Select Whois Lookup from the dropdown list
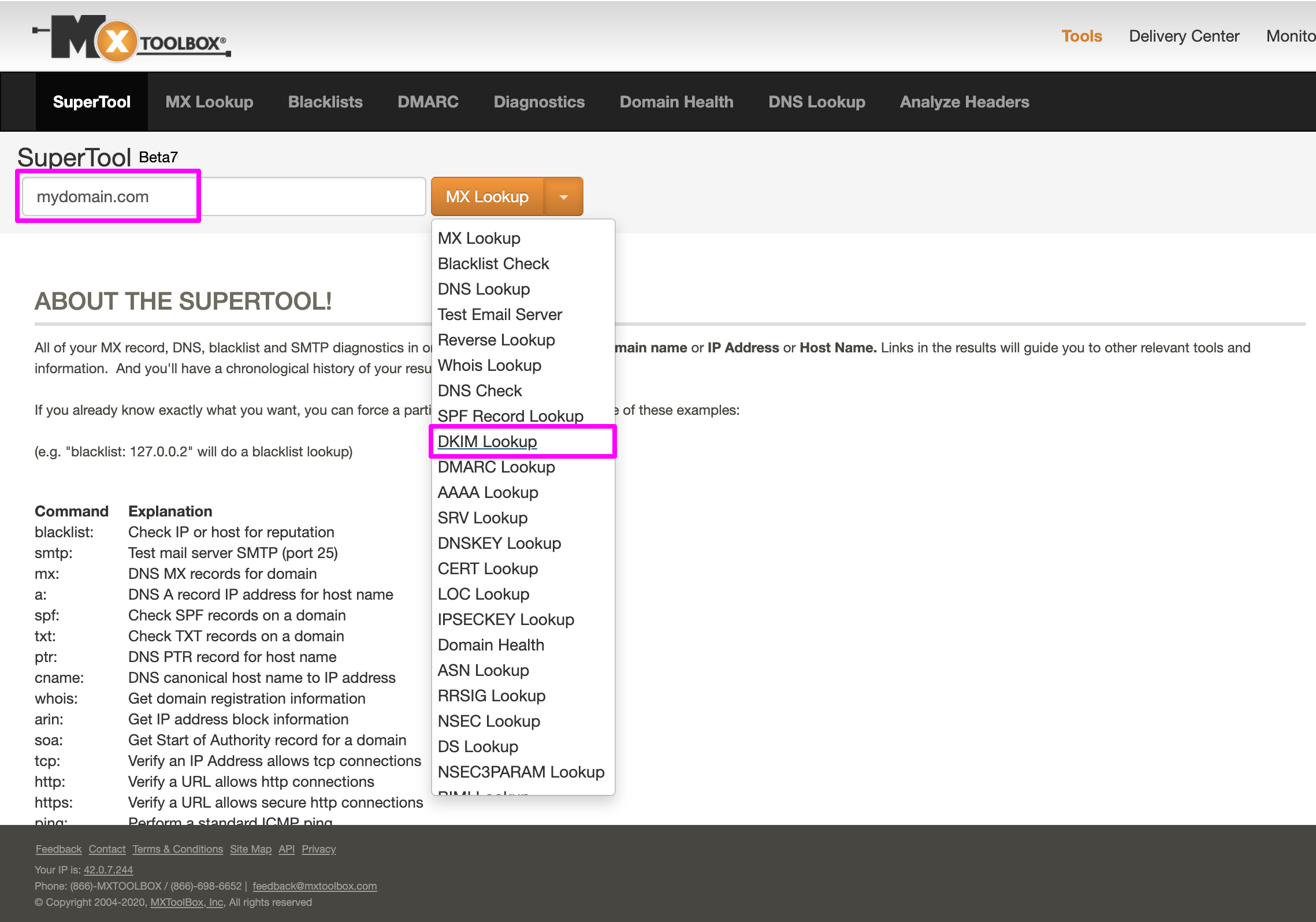 [489, 365]
